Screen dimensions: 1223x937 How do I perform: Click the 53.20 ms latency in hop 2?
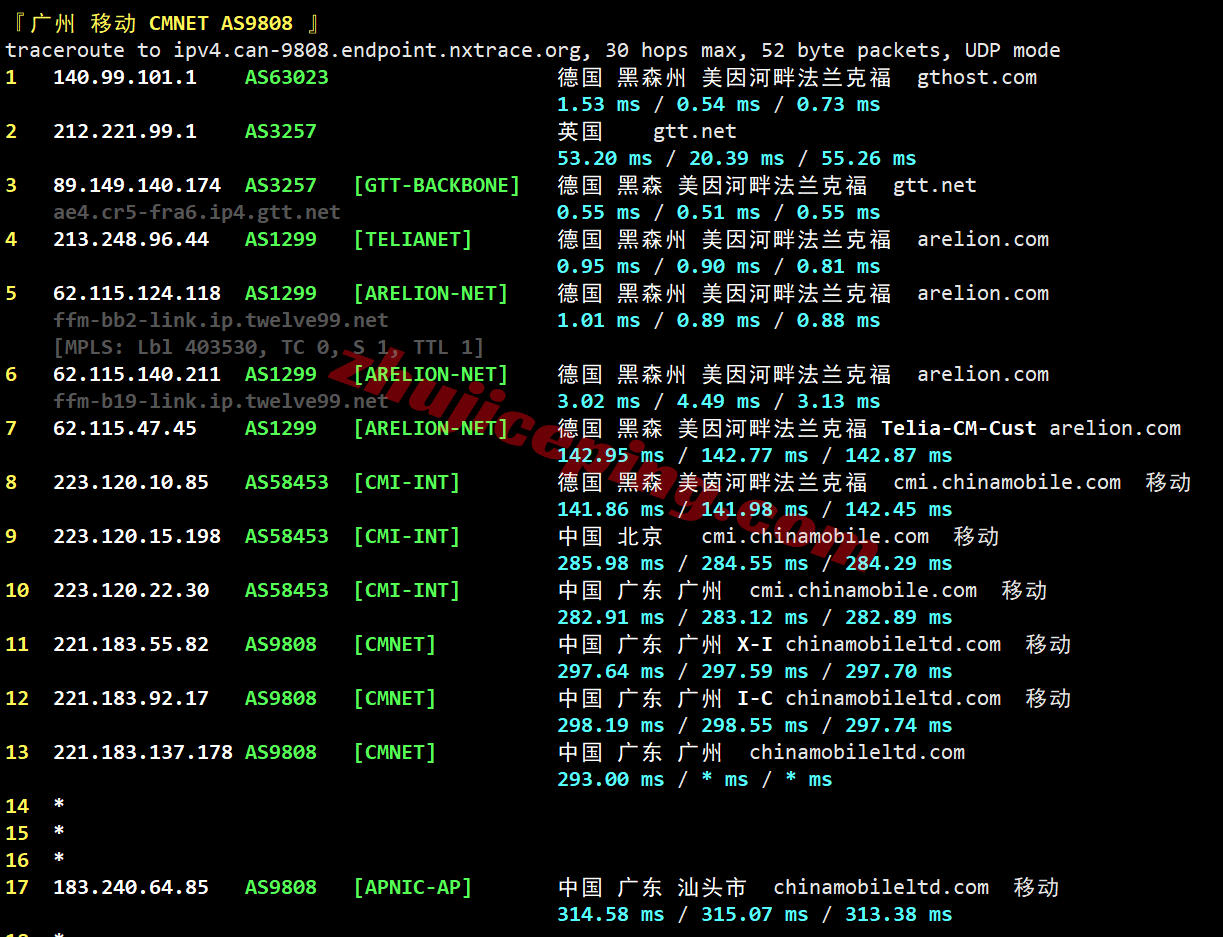coord(605,158)
